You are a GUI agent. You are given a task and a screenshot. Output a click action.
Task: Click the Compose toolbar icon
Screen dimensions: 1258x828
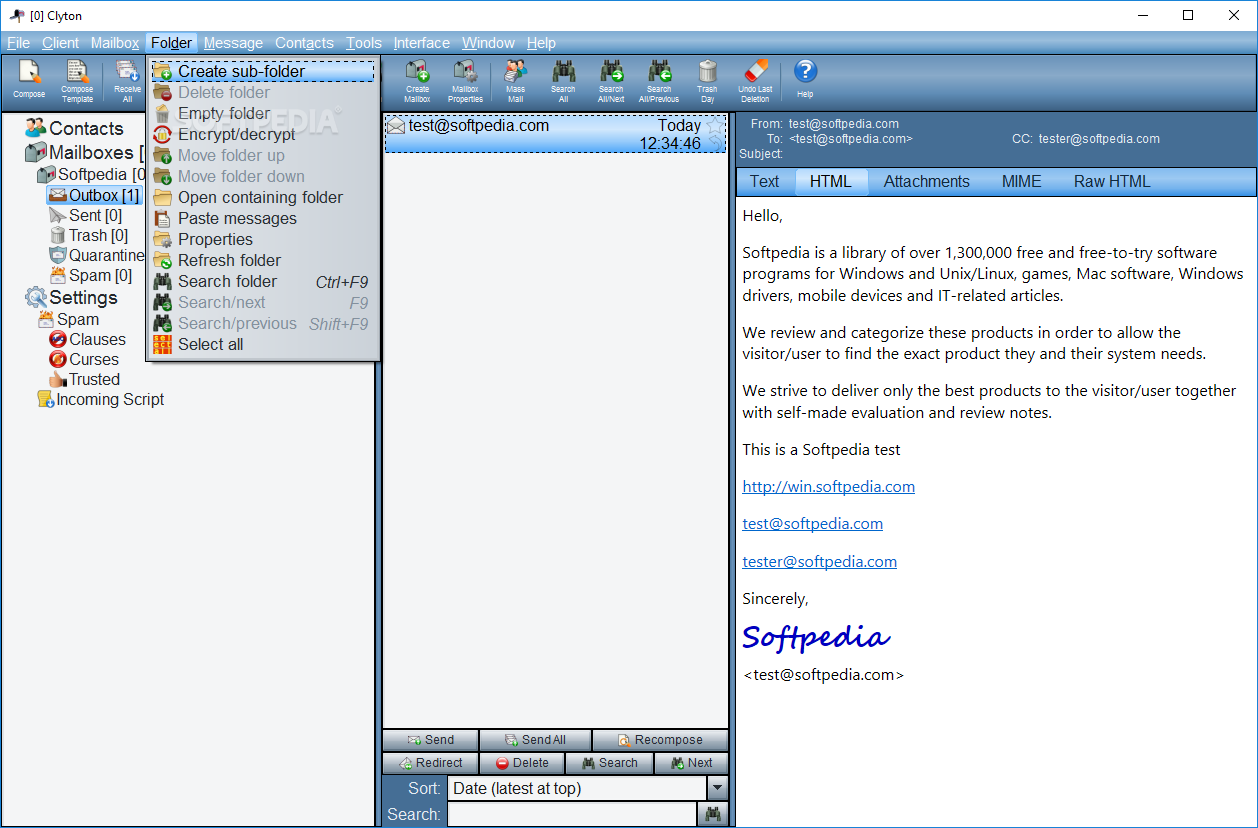point(29,80)
